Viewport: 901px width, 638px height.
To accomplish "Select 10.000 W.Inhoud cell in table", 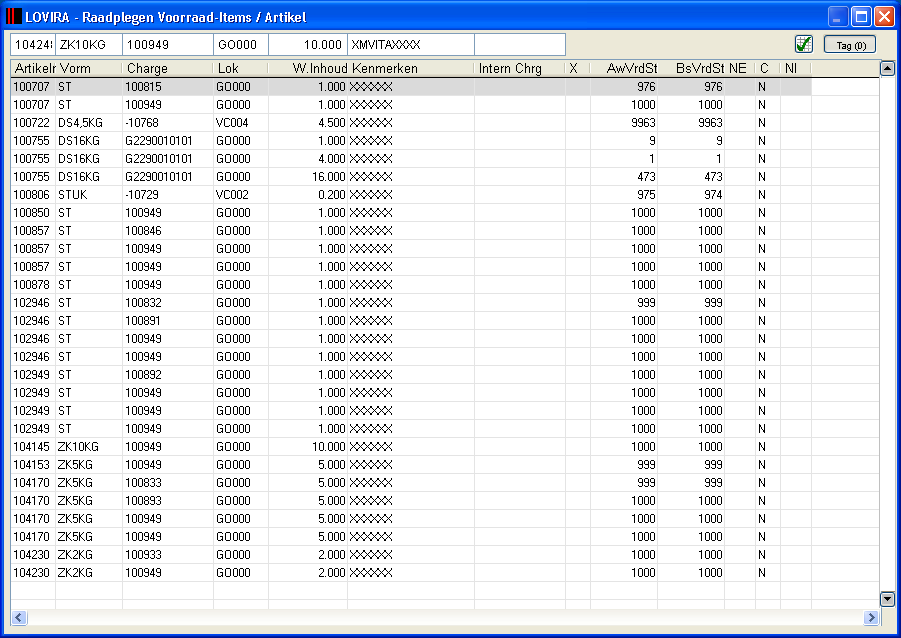I will [308, 447].
